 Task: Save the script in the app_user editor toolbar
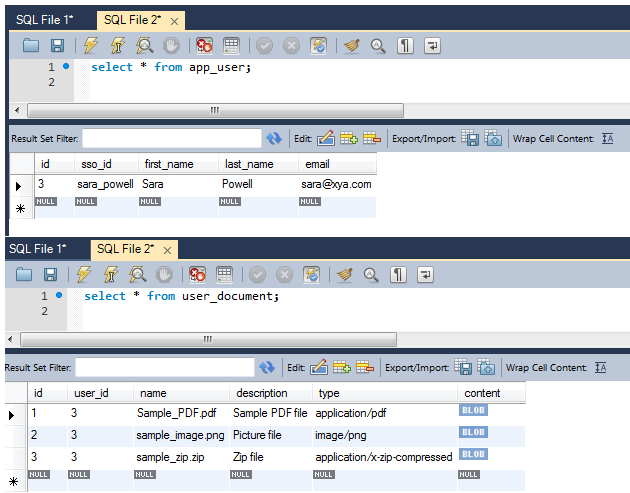click(x=57, y=46)
